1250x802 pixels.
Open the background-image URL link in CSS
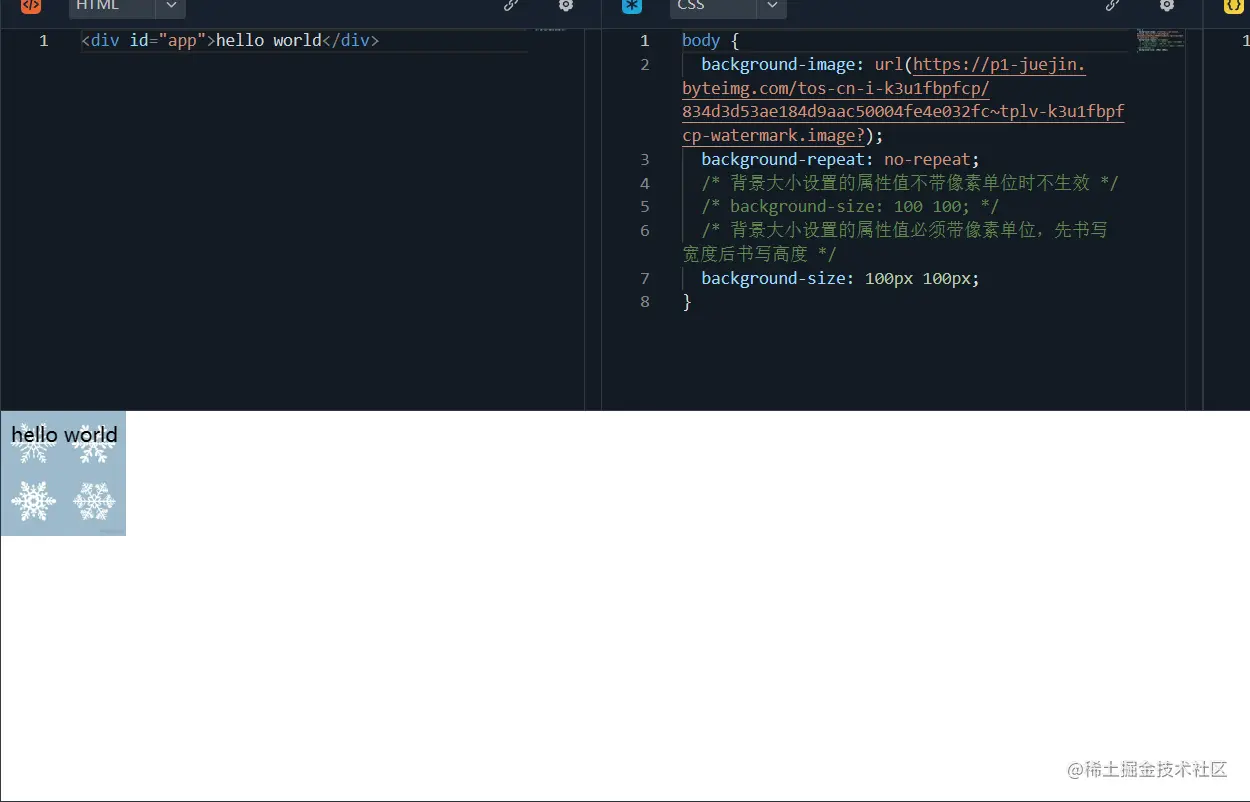point(903,100)
